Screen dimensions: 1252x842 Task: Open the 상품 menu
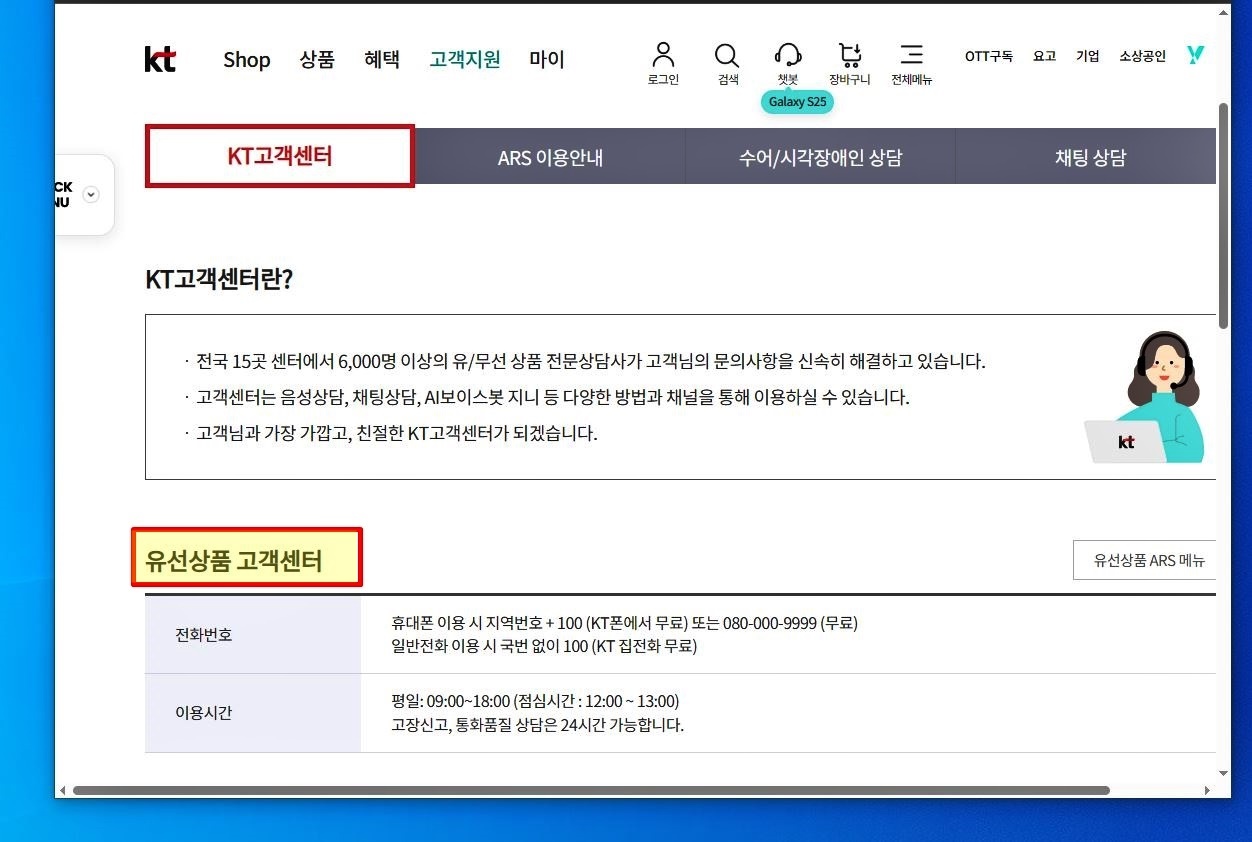point(317,60)
